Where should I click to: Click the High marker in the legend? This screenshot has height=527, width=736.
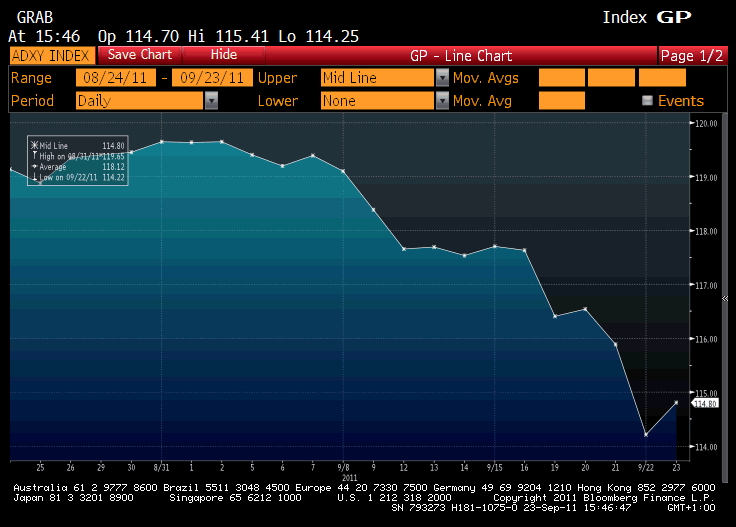(35, 156)
